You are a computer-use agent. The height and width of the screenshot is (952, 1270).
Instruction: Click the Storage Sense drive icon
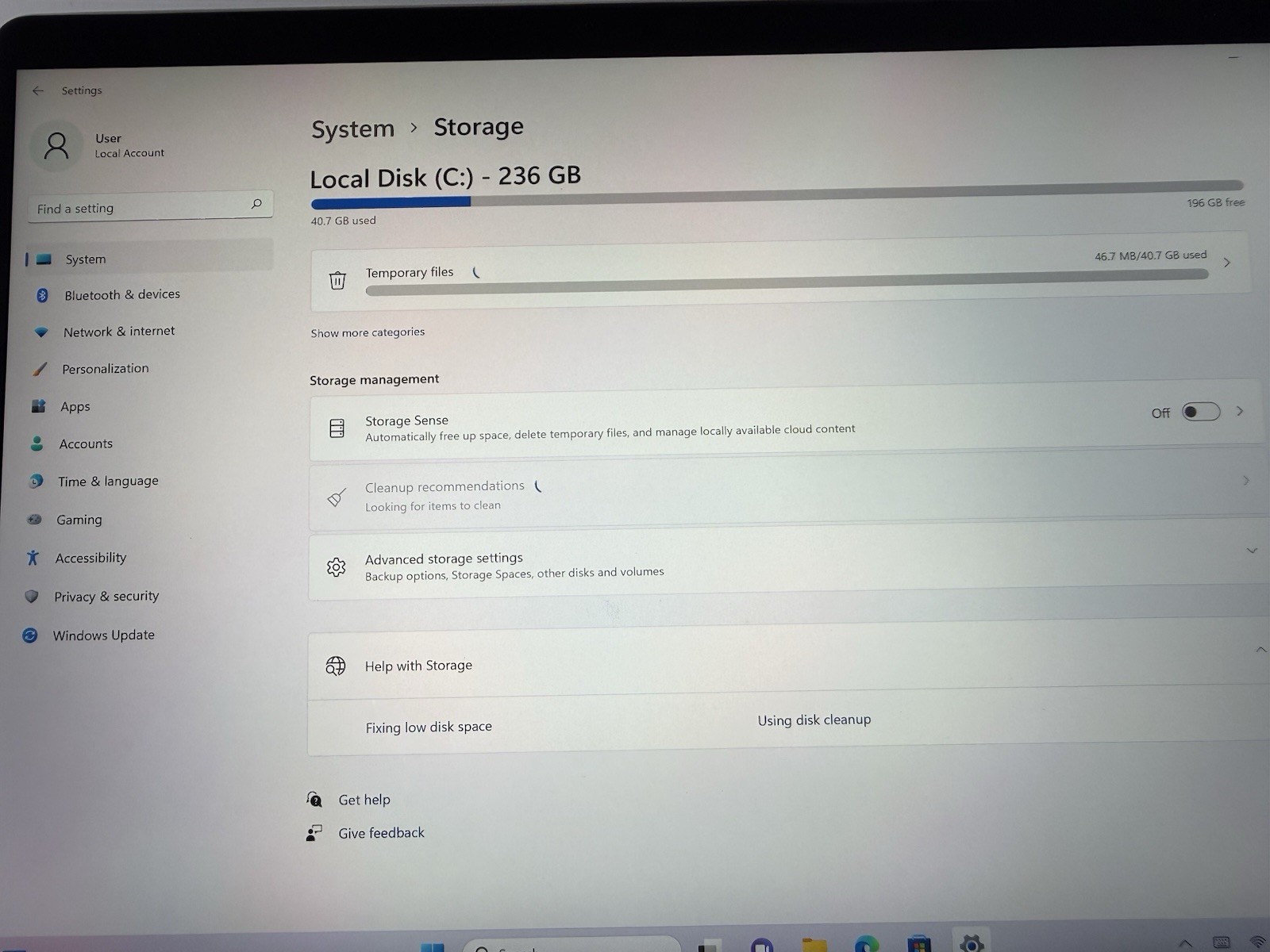tap(337, 428)
